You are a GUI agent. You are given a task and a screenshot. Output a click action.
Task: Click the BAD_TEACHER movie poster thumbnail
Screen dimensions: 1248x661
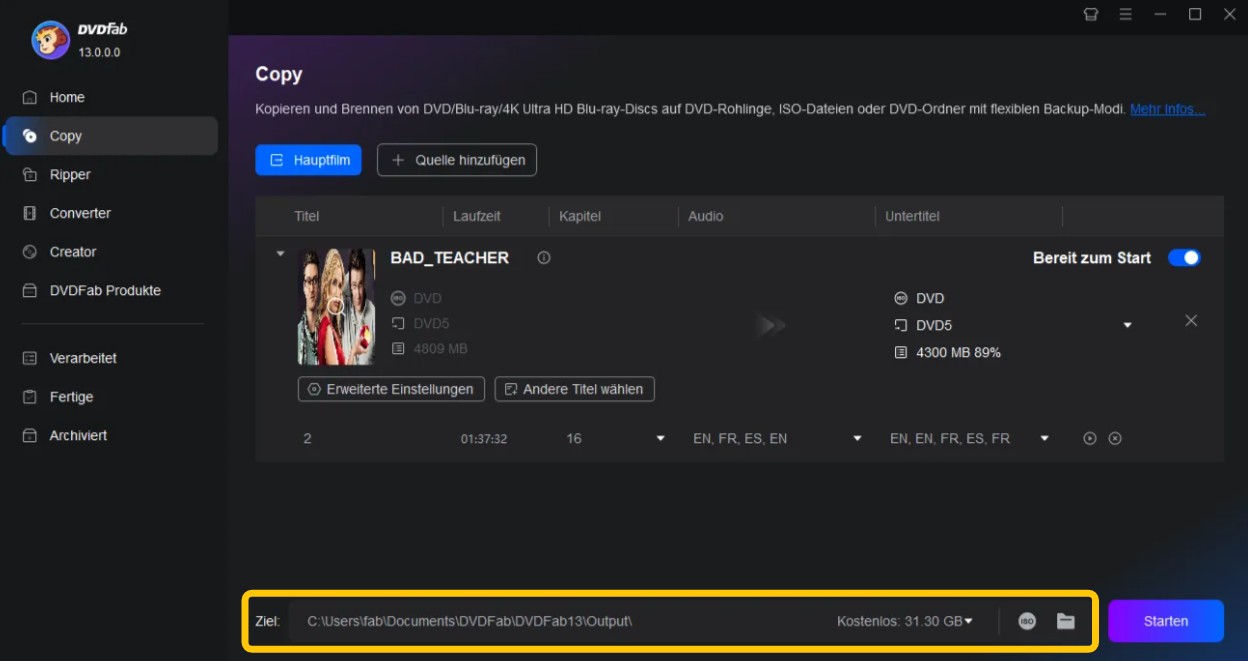[336, 306]
